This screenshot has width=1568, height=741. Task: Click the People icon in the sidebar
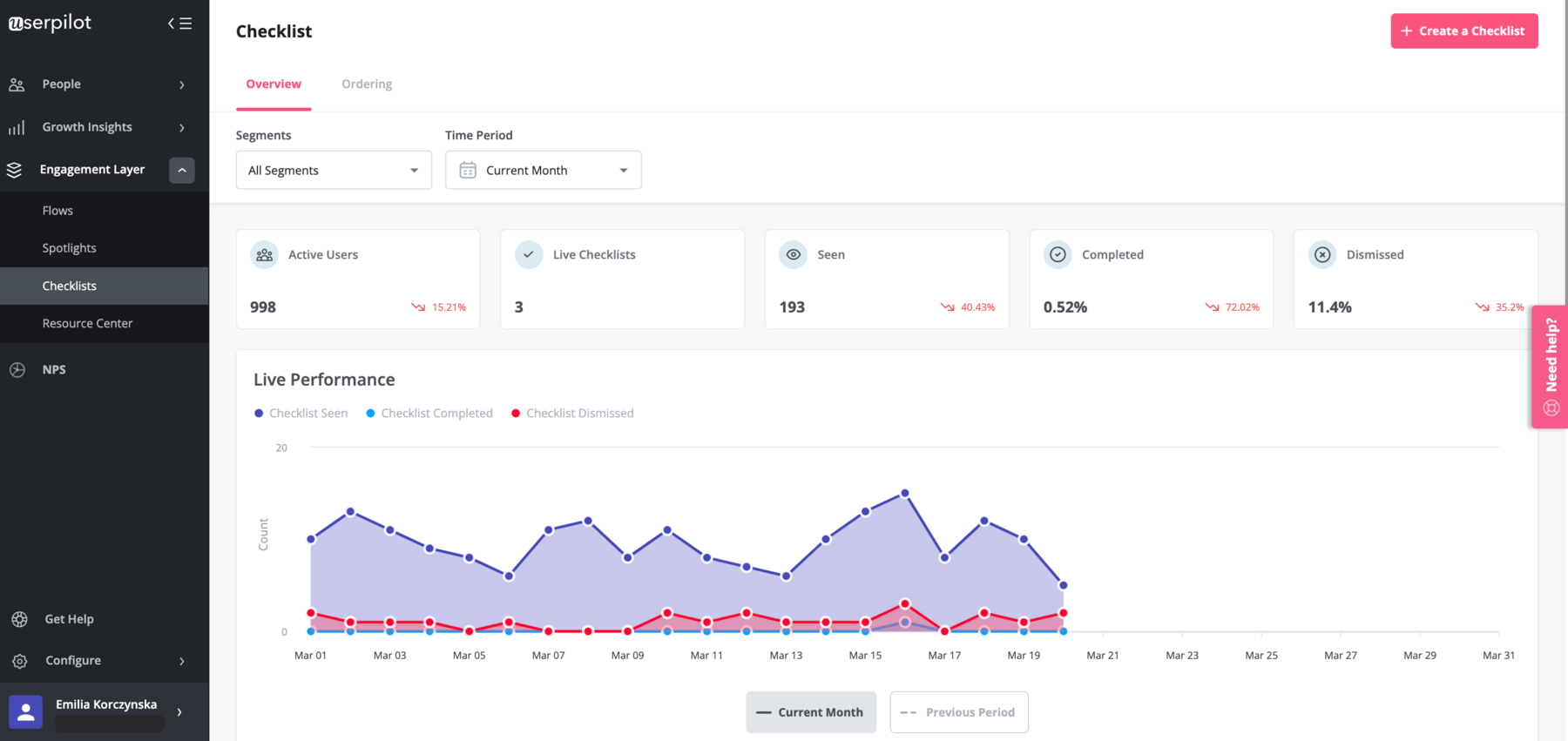[17, 84]
